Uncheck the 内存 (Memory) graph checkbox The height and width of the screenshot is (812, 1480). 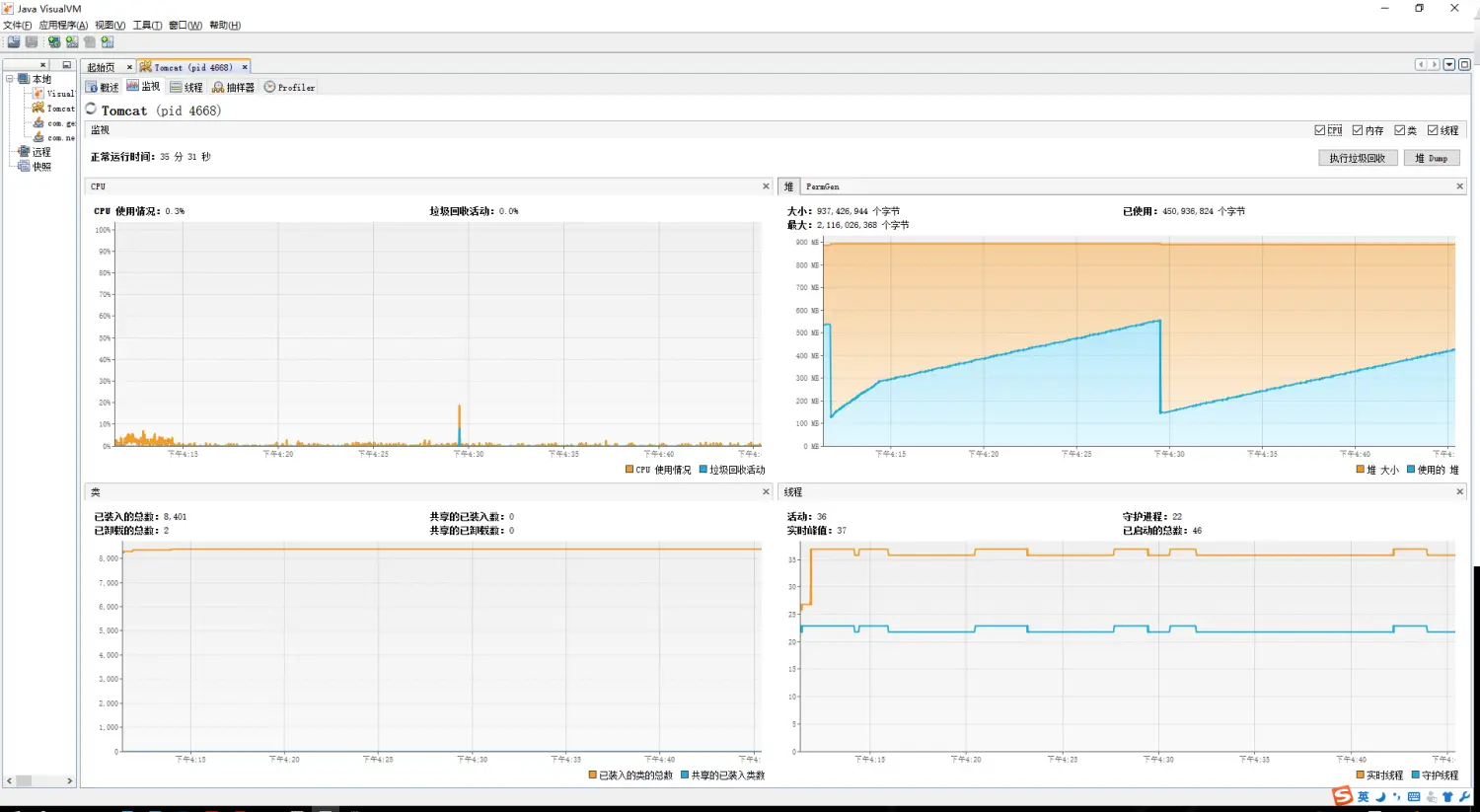(1358, 130)
